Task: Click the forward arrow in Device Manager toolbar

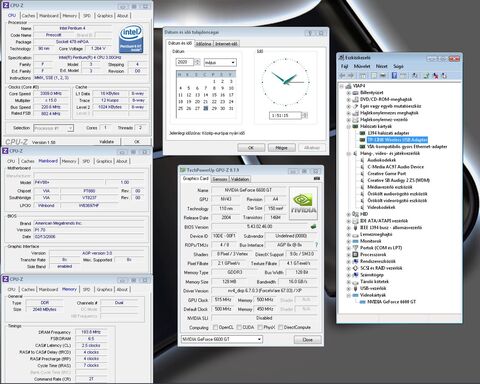Action: pyautogui.click(x=350, y=76)
